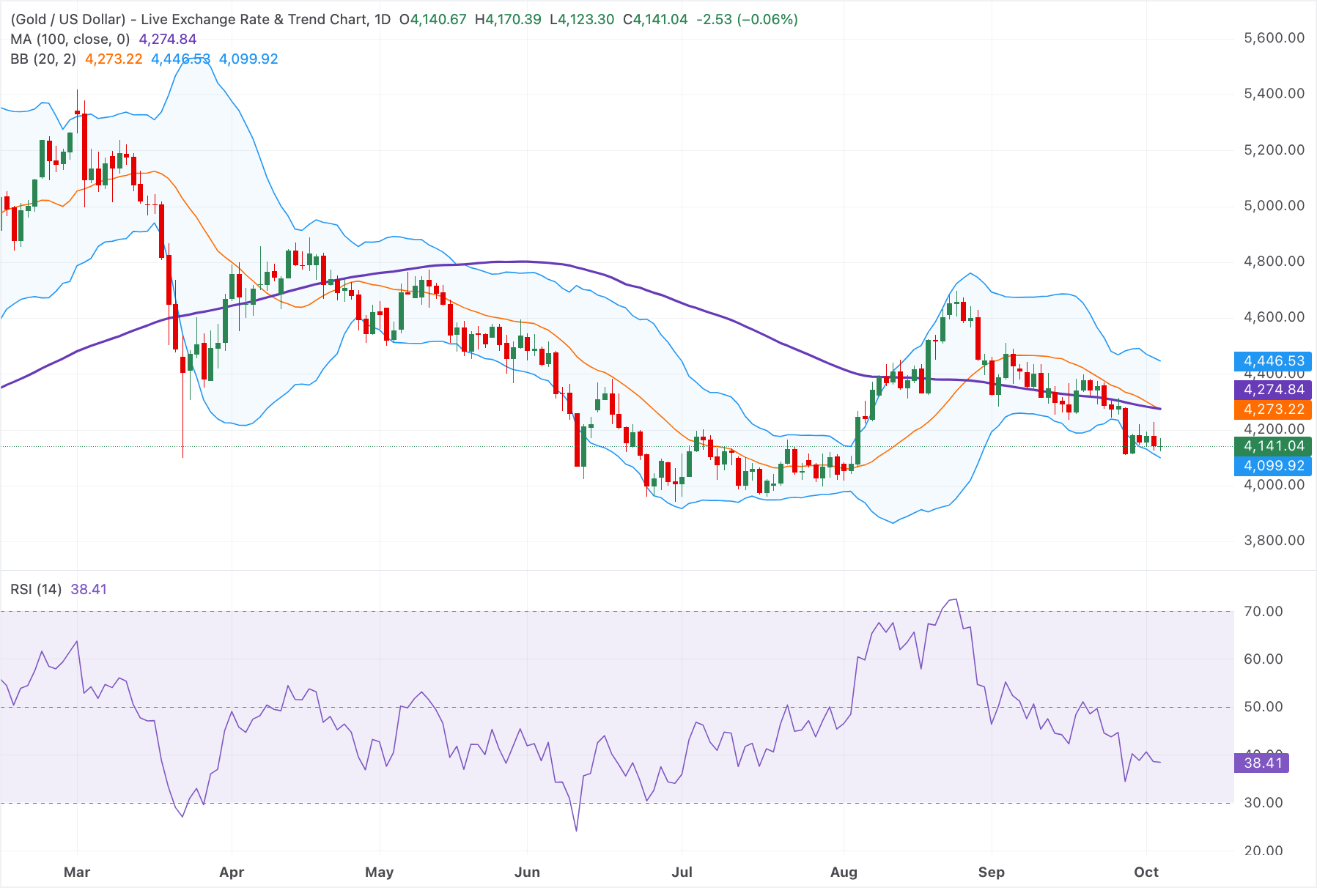Click the blue 4,099.92 price axis tag

pos(1273,465)
